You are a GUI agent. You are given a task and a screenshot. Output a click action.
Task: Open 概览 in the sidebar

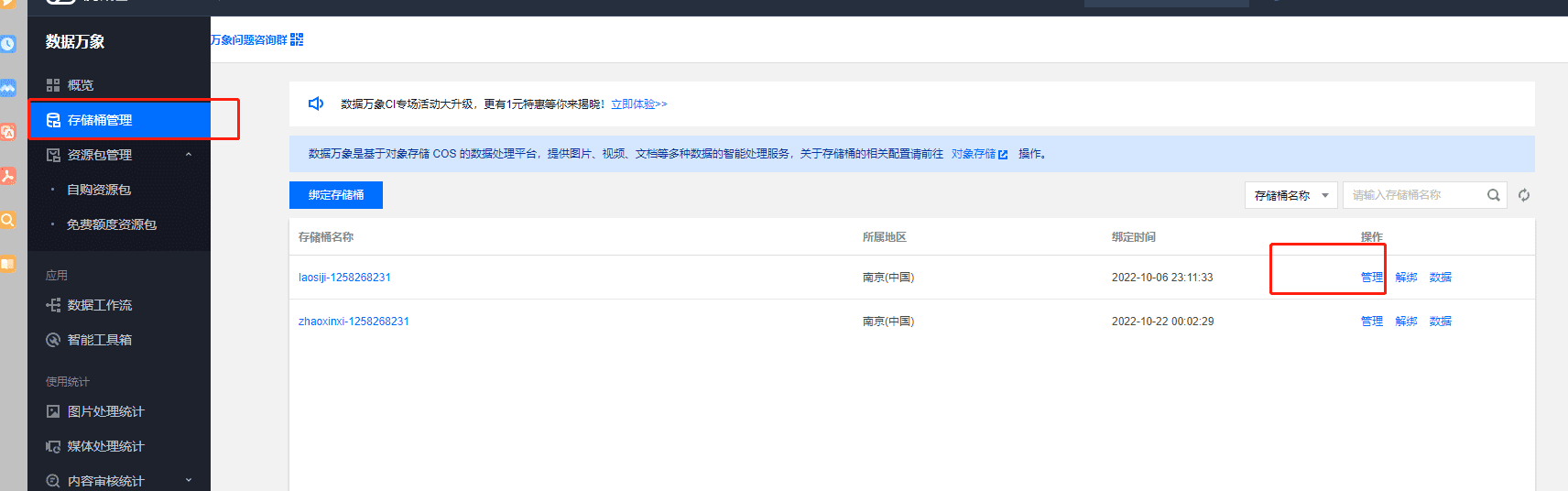click(81, 85)
